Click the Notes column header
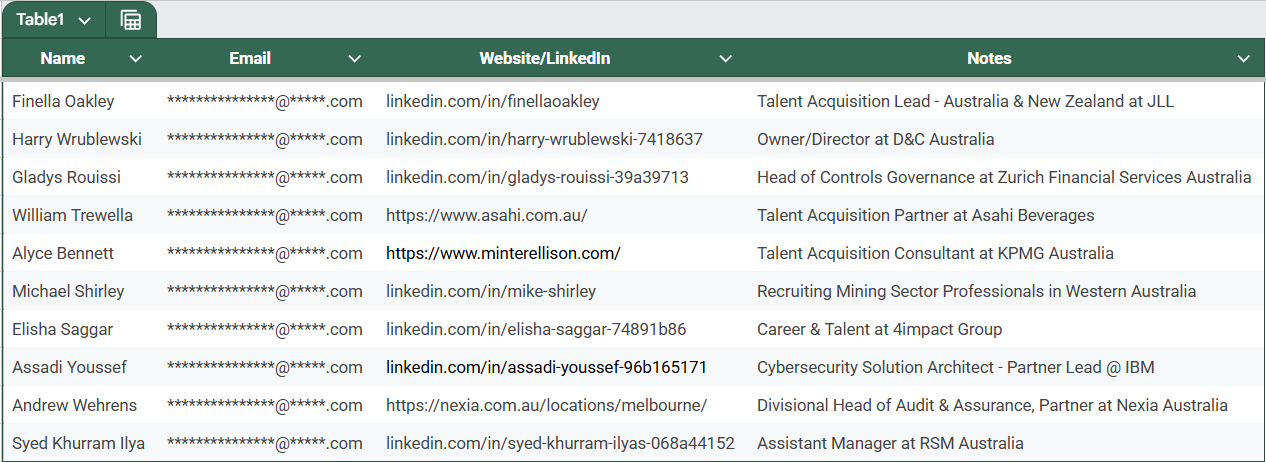The height and width of the screenshot is (462, 1266). (x=989, y=59)
